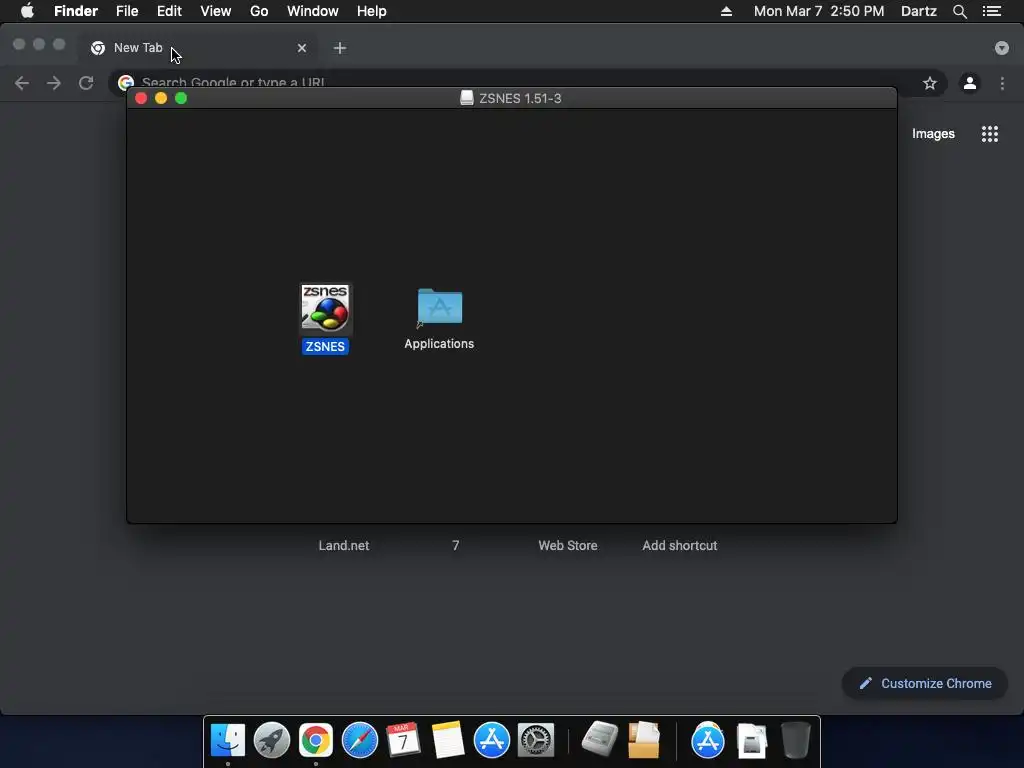
Task: Open the App Store from the Dock
Action: tap(492, 740)
